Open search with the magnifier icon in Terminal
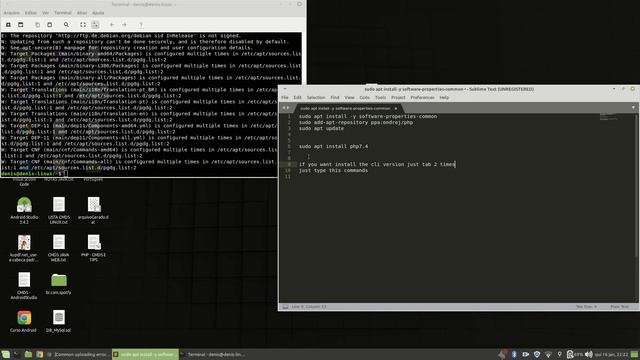The width and height of the screenshot is (640, 360). click(x=66, y=25)
